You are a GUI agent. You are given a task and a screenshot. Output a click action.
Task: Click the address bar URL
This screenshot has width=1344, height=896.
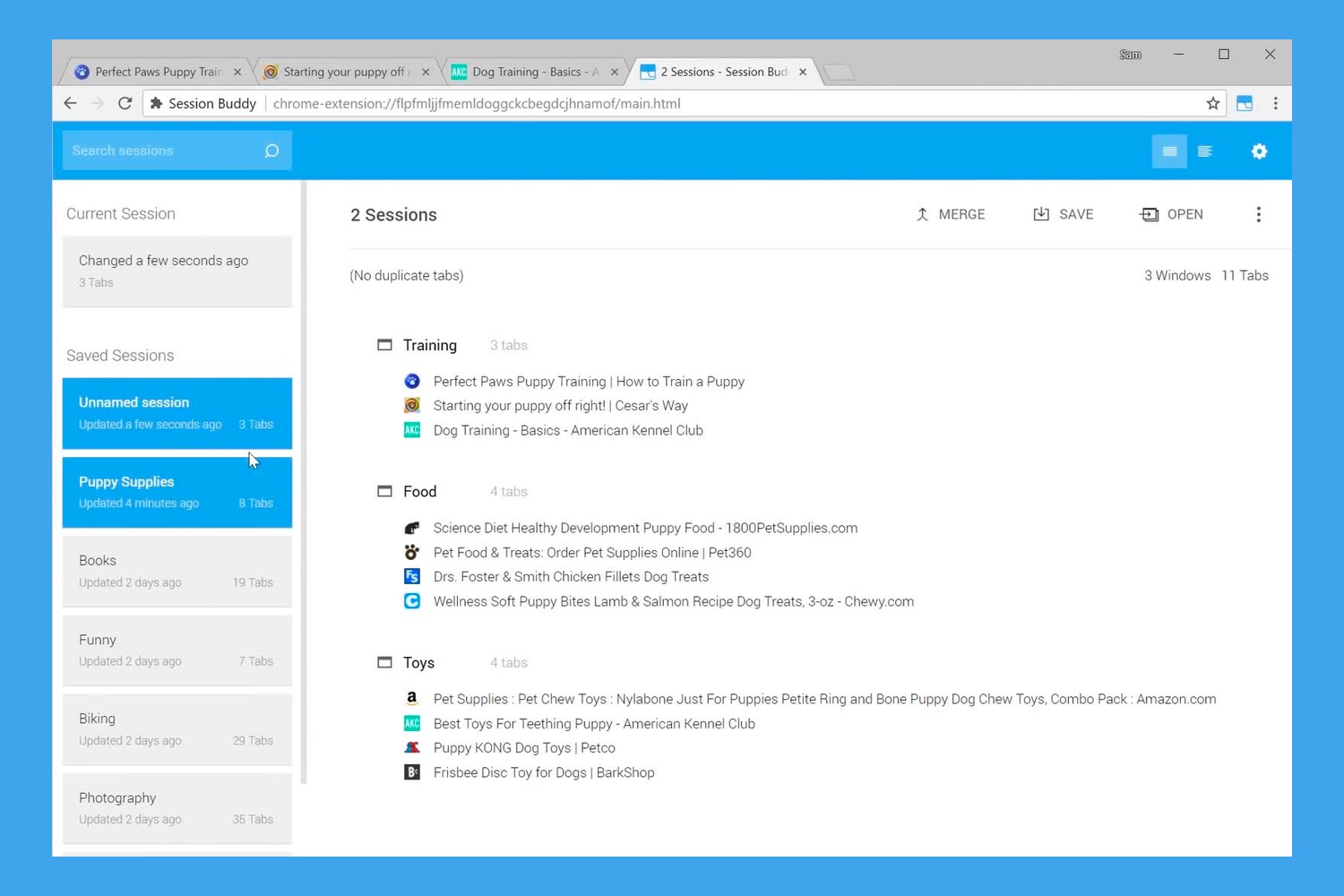click(477, 103)
